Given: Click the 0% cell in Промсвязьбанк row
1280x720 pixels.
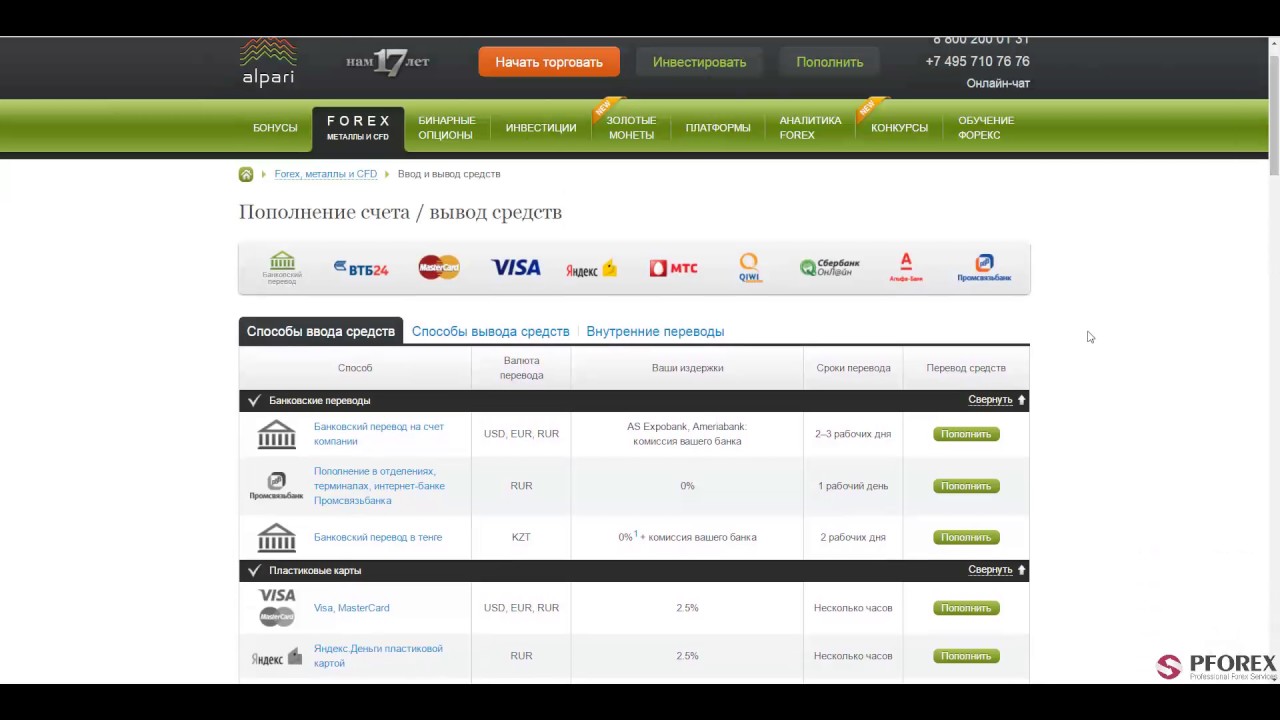Looking at the screenshot, I should coord(687,486).
